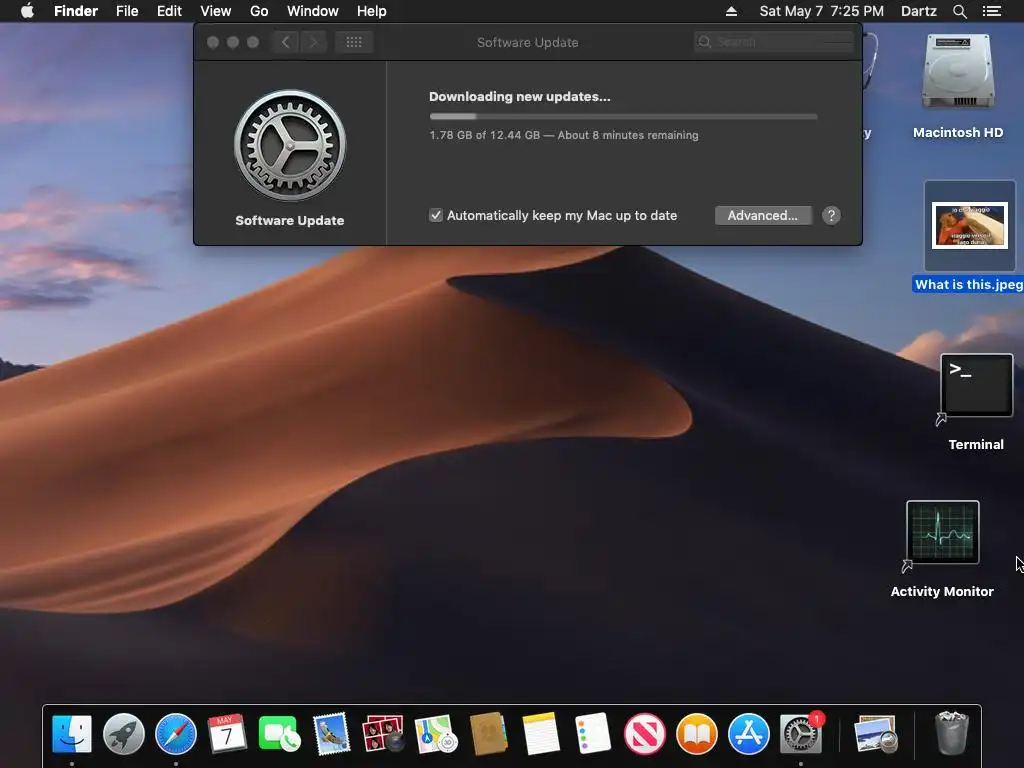
Task: Open News icon in the Dock
Action: tap(645, 734)
